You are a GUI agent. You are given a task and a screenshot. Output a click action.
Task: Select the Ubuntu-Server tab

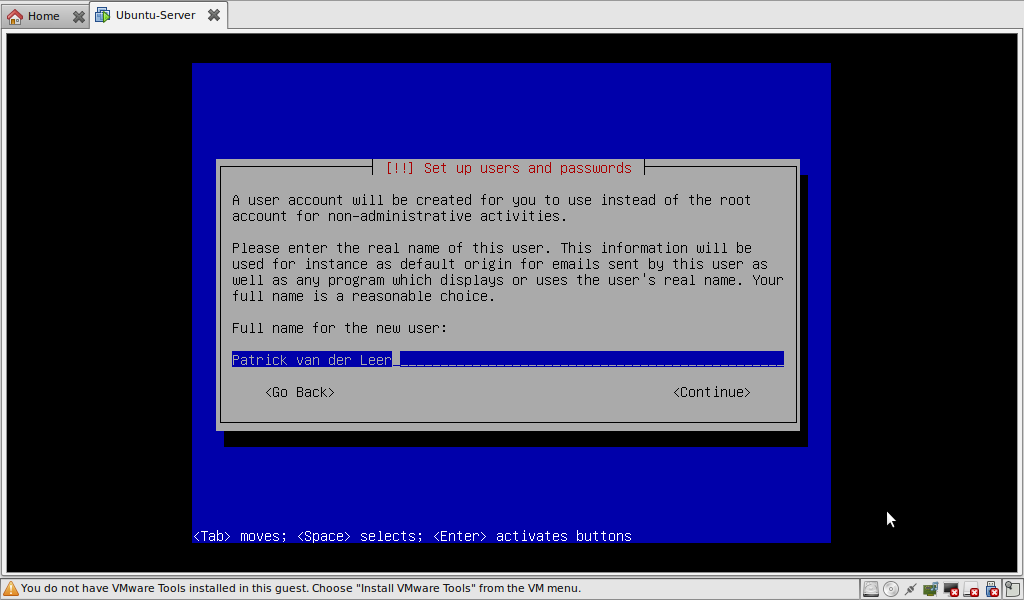(x=158, y=15)
